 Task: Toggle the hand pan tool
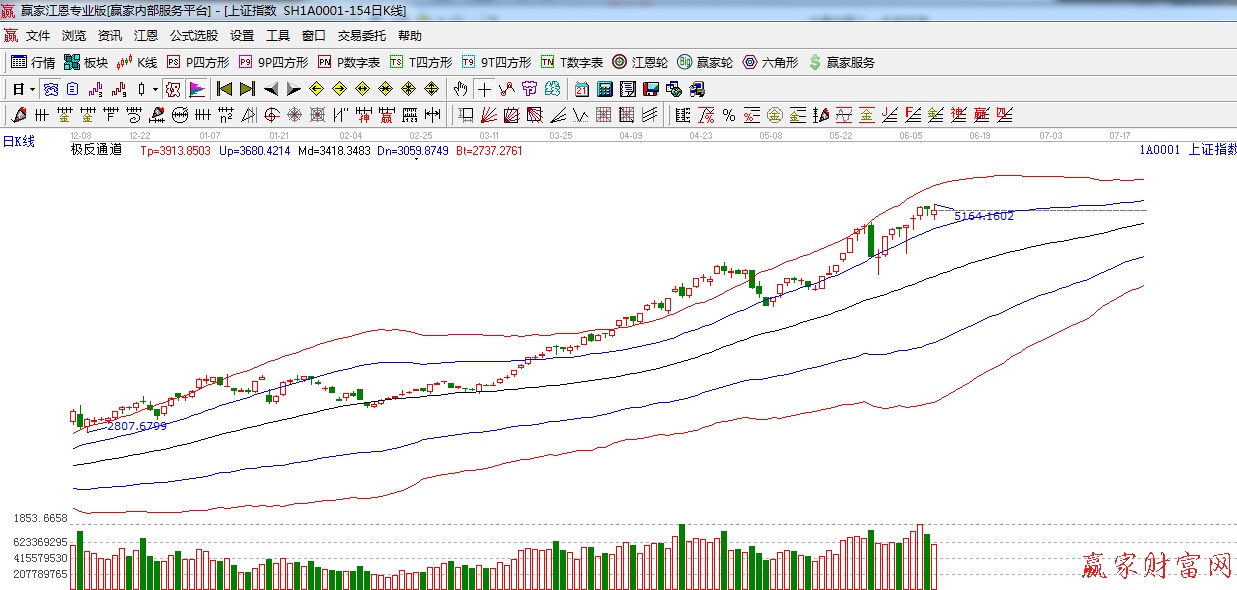460,89
